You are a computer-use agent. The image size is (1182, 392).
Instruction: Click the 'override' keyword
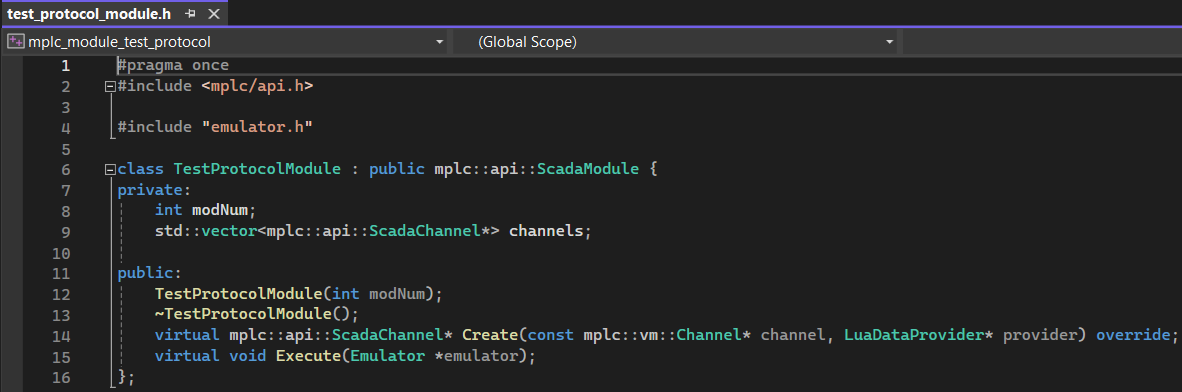point(1133,335)
